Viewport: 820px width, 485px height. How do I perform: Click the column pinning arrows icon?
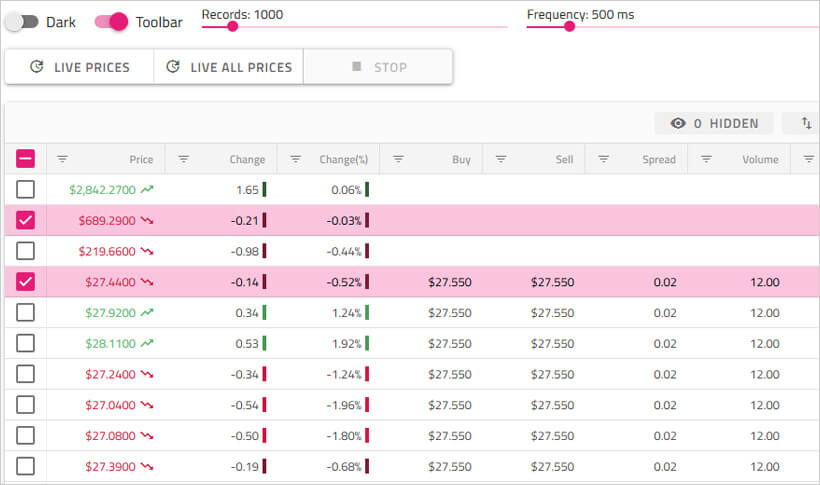pos(806,123)
